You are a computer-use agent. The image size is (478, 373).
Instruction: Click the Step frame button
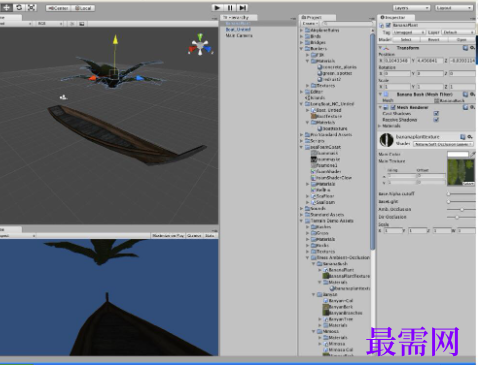coord(242,8)
